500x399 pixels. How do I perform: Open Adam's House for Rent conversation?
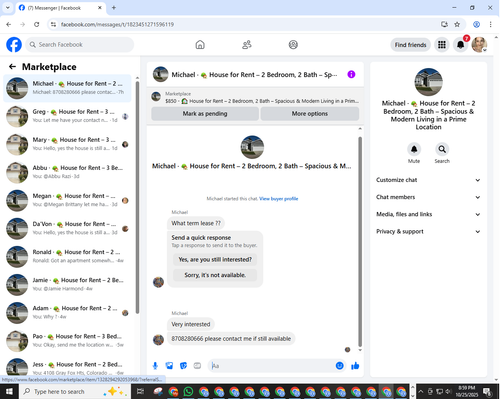click(67, 313)
